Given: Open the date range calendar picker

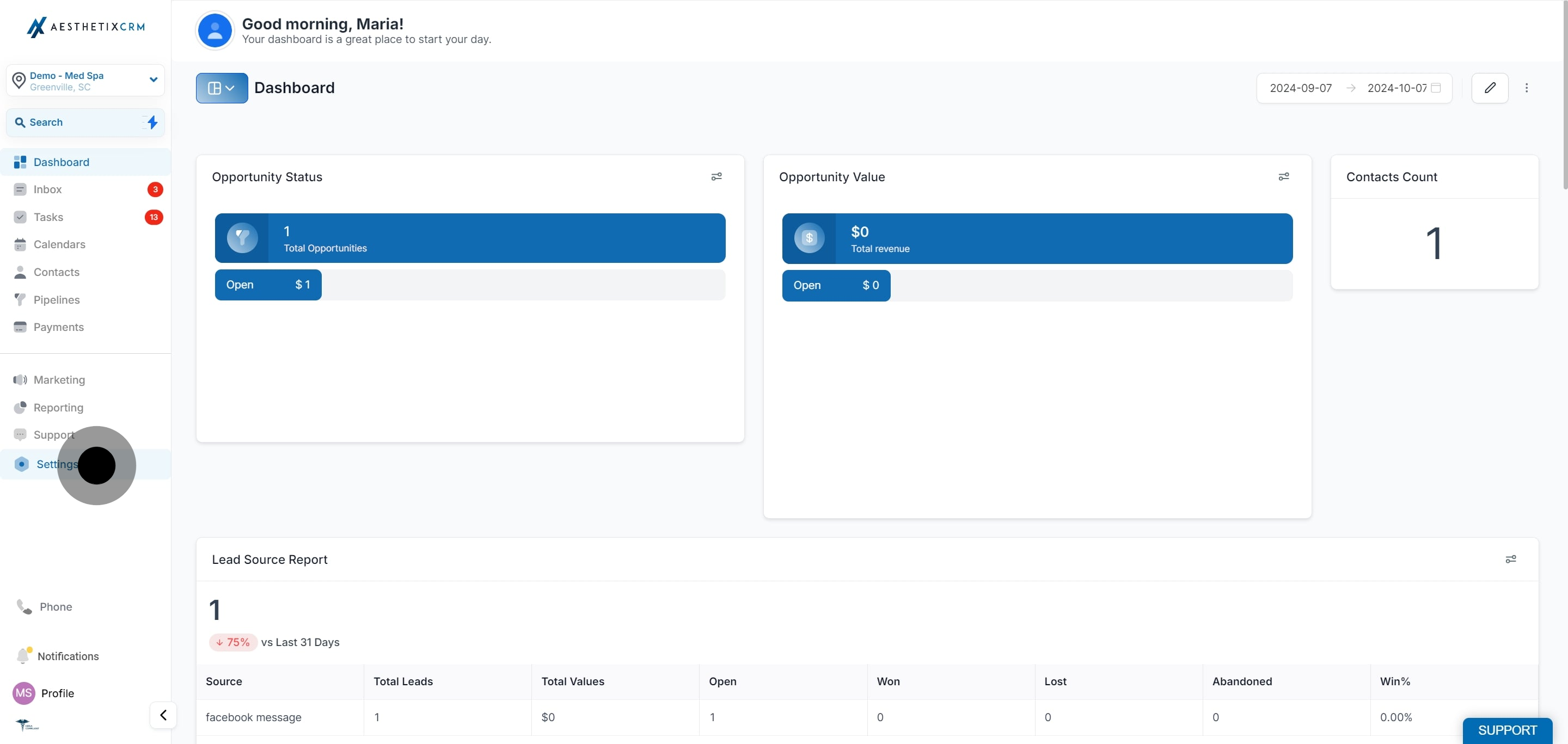Looking at the screenshot, I should point(1435,88).
